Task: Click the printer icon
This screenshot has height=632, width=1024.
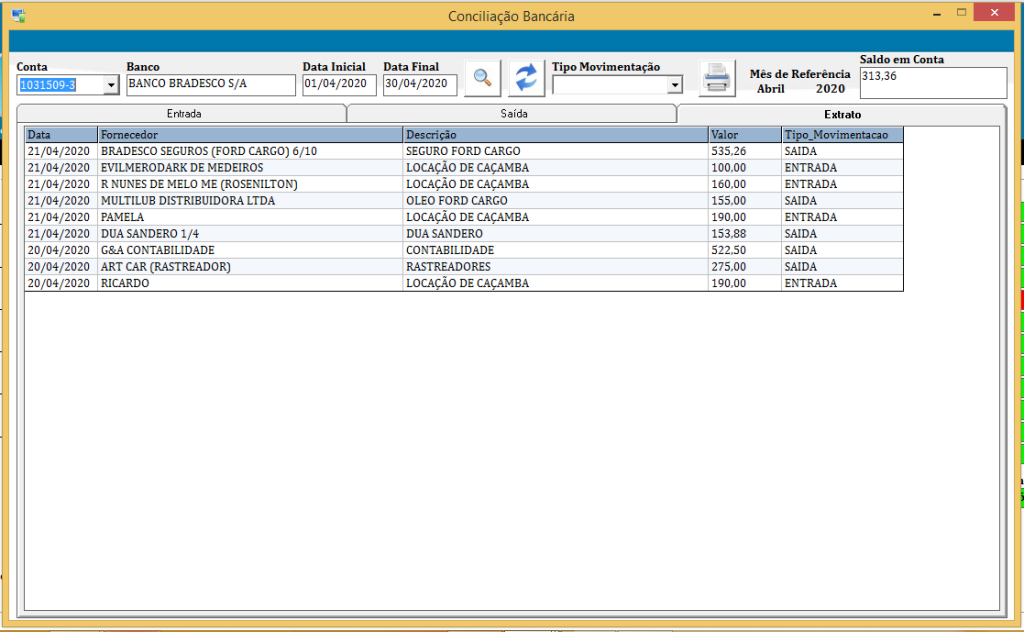Action: (716, 78)
